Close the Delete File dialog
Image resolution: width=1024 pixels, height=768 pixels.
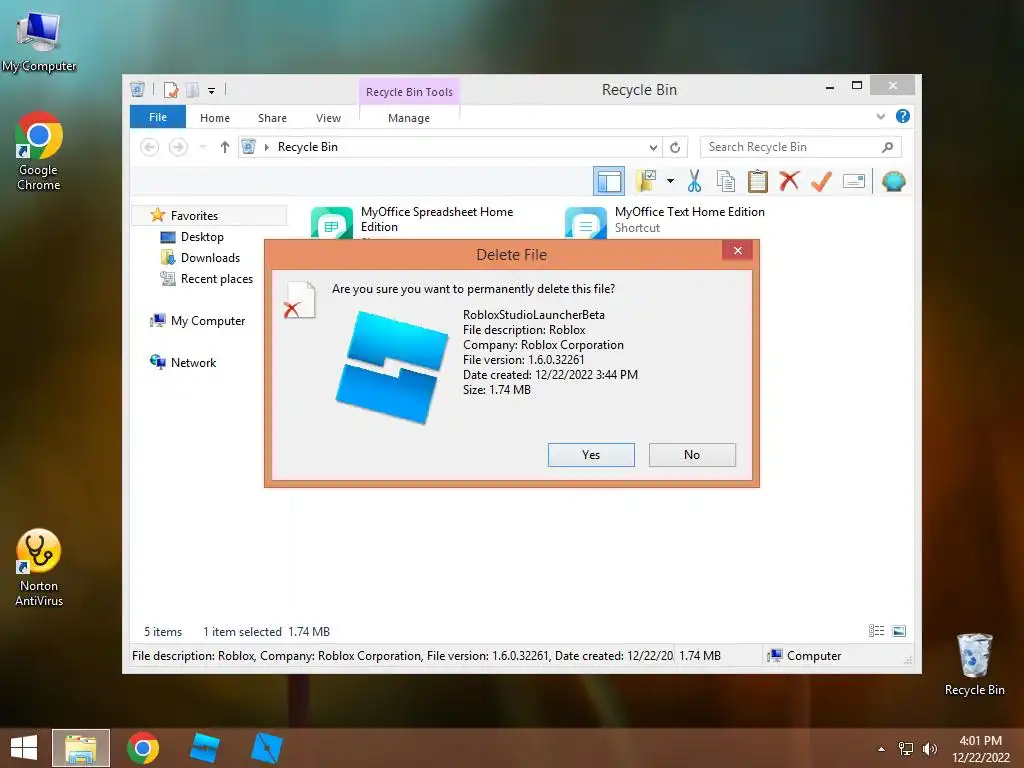737,251
